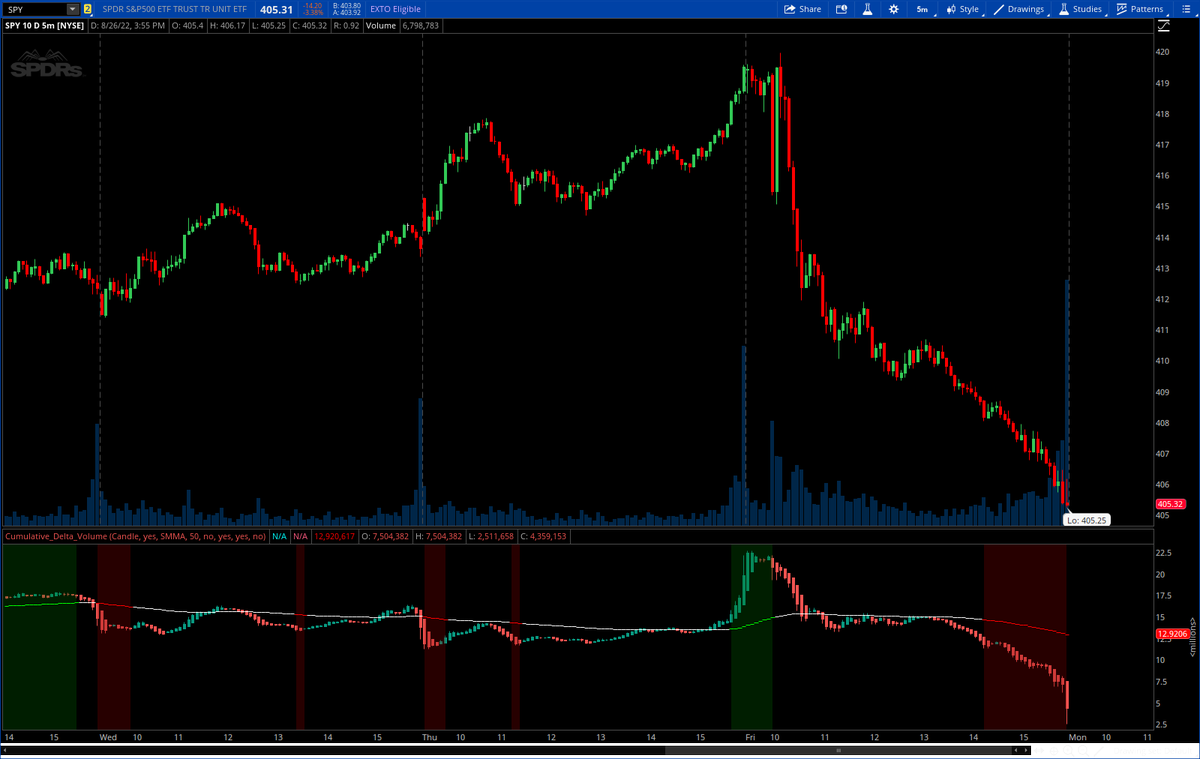1200x759 pixels.
Task: Click the H: 406.17 high value
Action: point(226,25)
